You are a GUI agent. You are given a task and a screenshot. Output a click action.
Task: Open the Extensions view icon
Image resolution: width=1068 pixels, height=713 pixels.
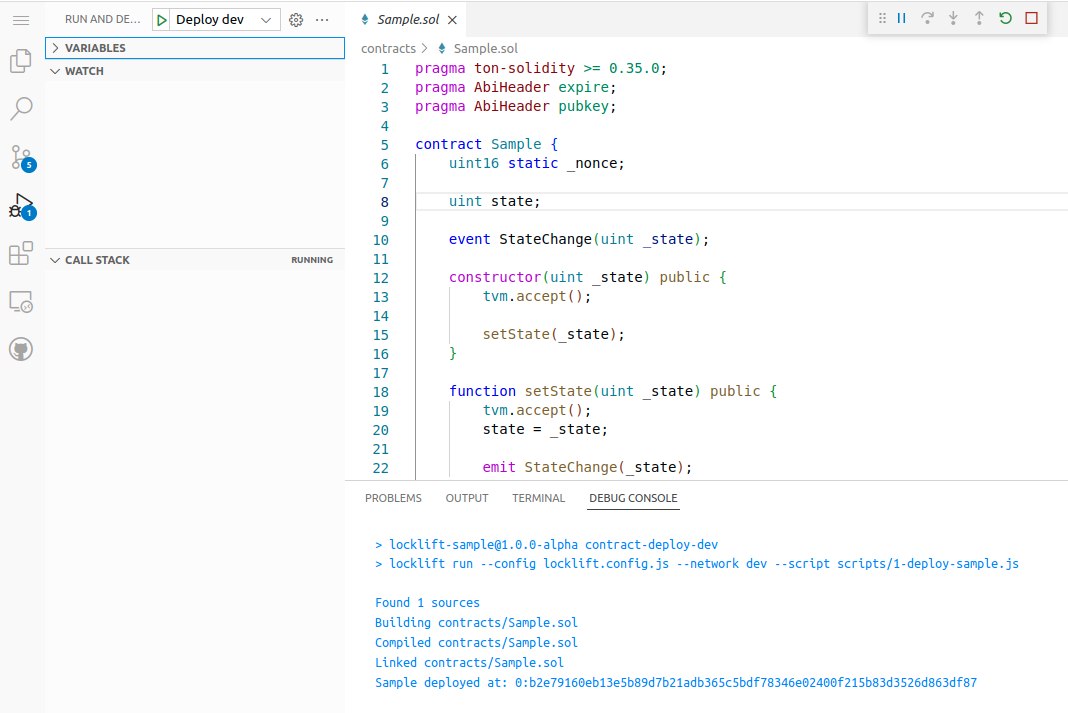click(21, 254)
